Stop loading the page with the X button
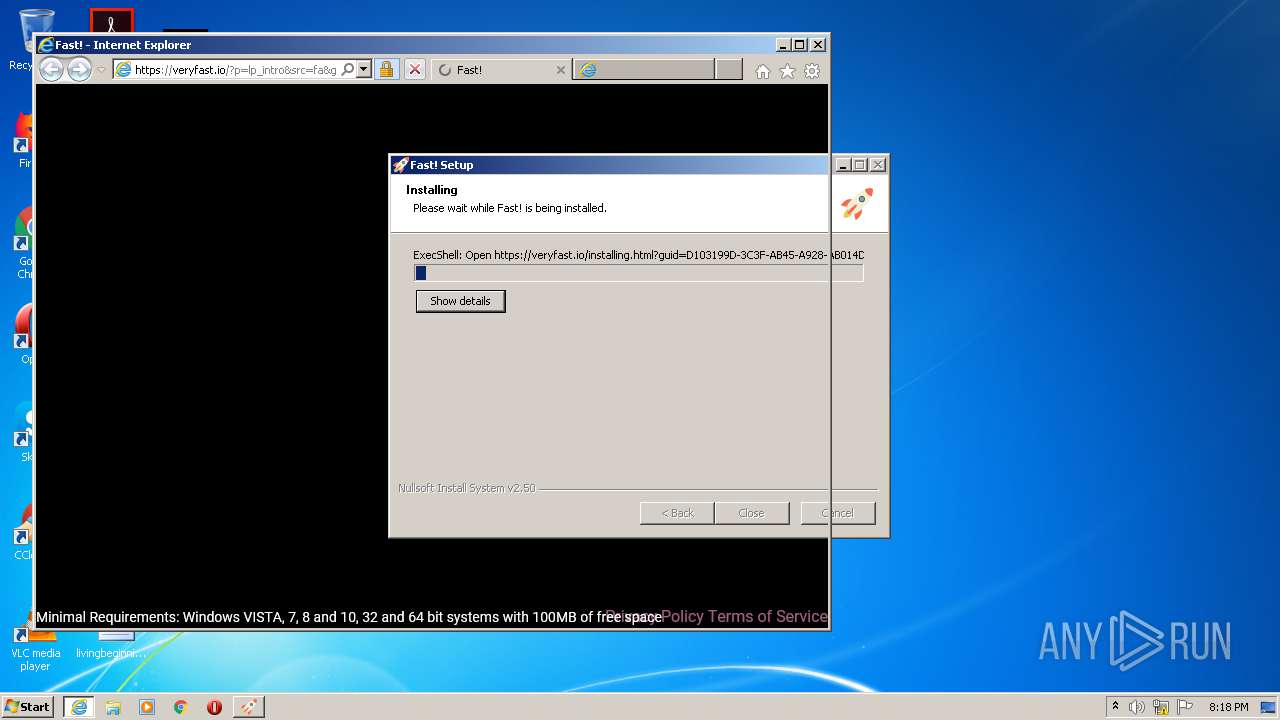Image resolution: width=1280 pixels, height=720 pixels. point(415,70)
